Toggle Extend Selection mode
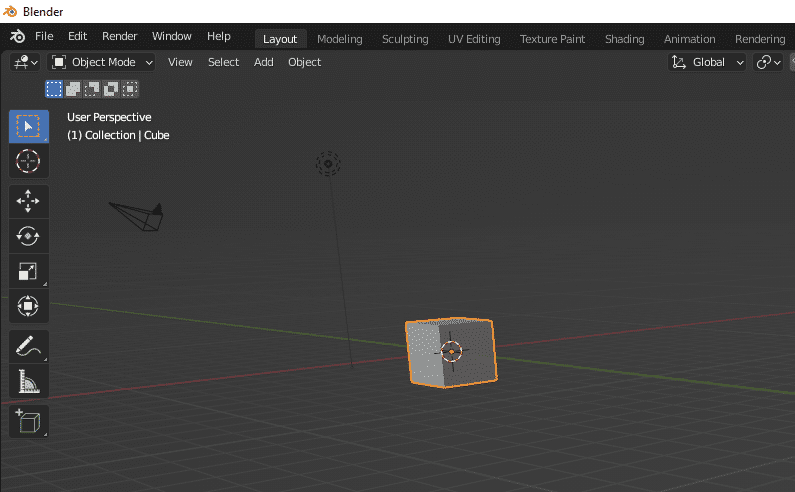This screenshot has width=795, height=492. click(73, 89)
